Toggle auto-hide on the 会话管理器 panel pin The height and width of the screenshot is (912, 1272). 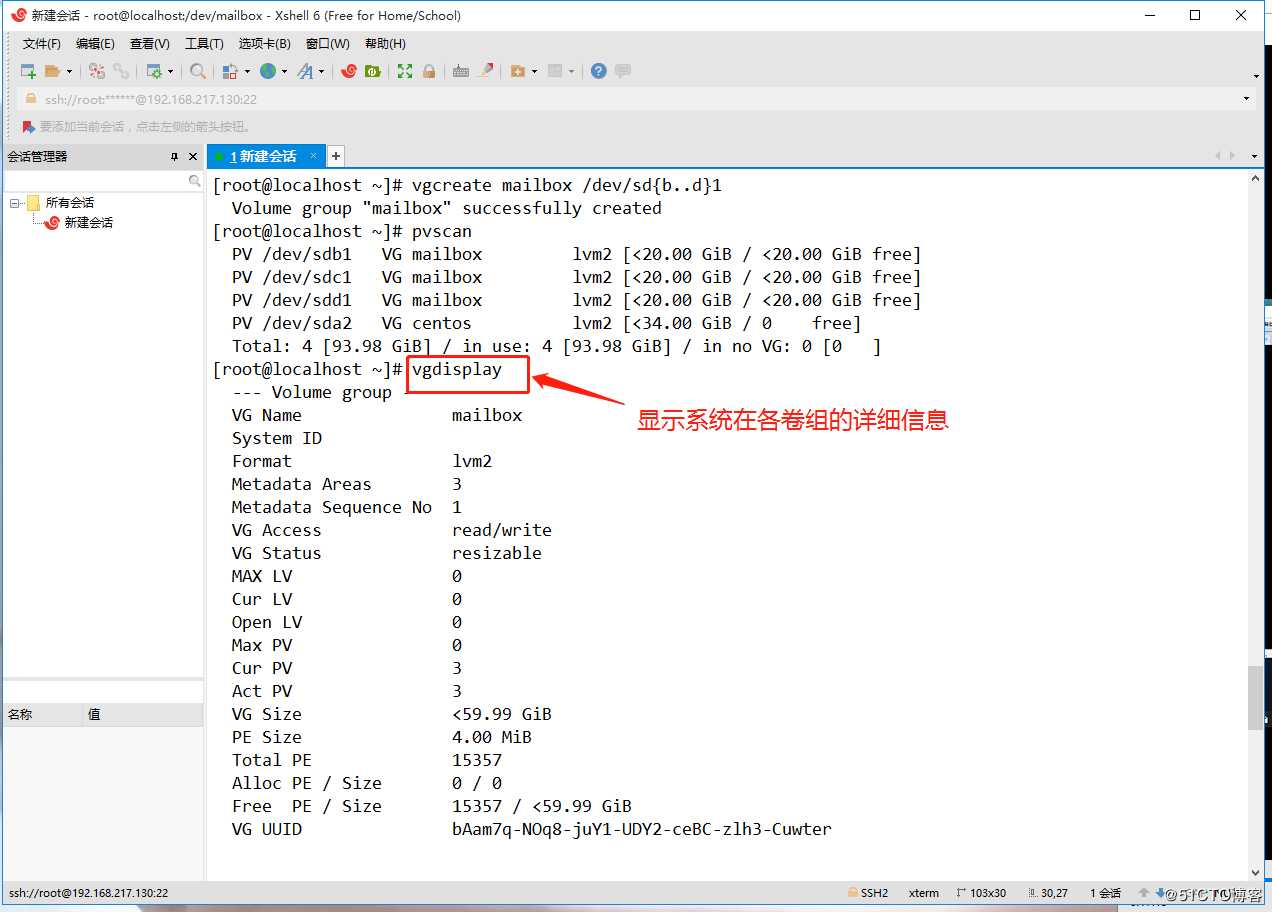(x=177, y=156)
